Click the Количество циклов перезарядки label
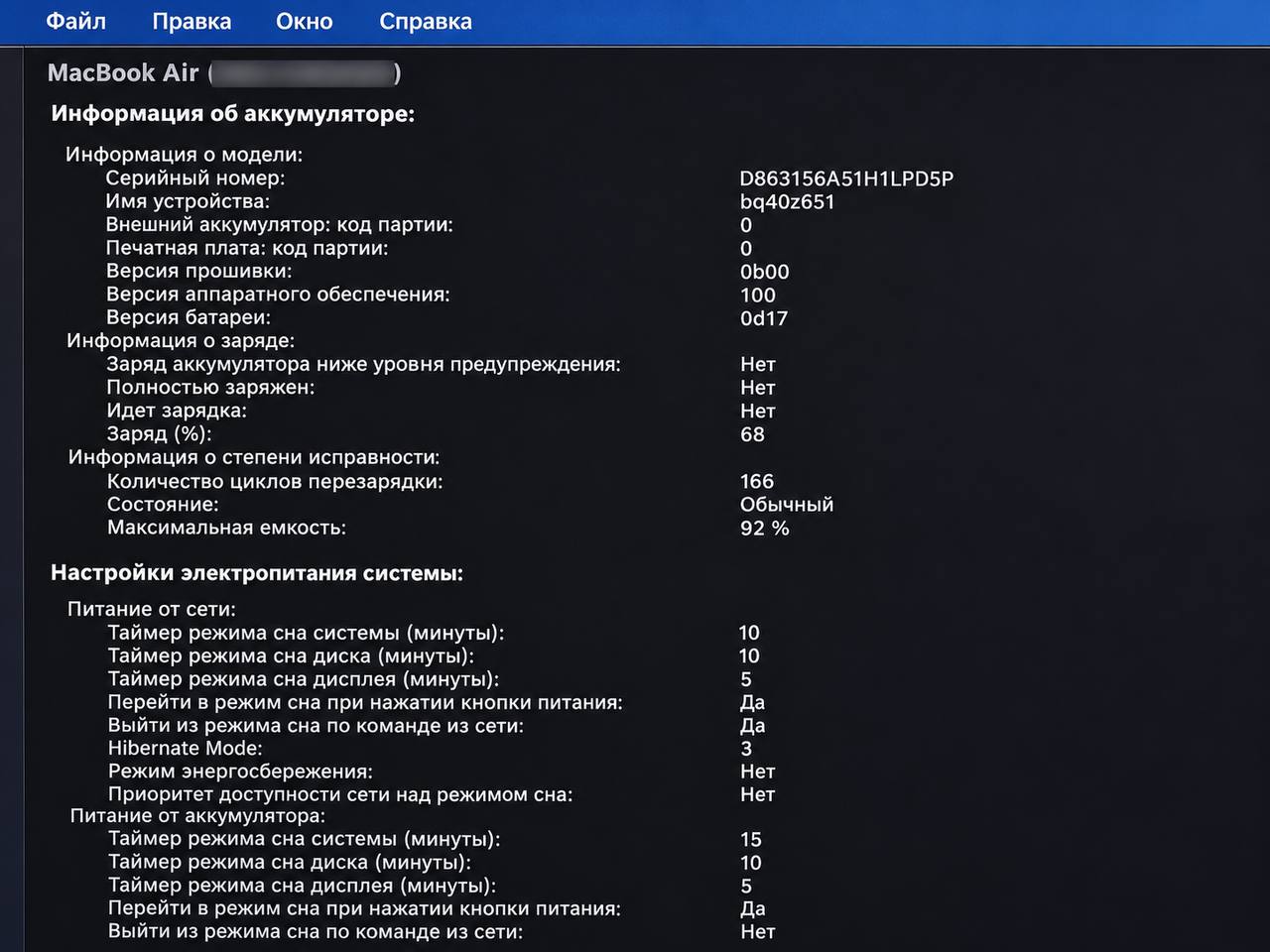This screenshot has width=1270, height=952. click(x=275, y=481)
